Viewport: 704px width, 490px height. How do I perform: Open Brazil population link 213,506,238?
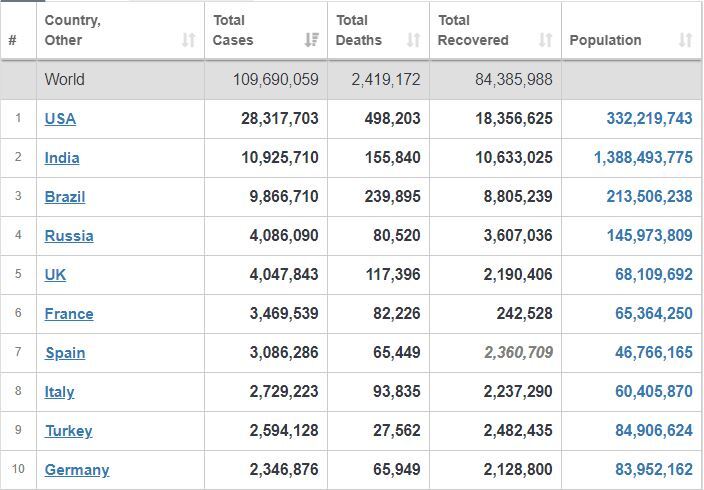coord(649,197)
